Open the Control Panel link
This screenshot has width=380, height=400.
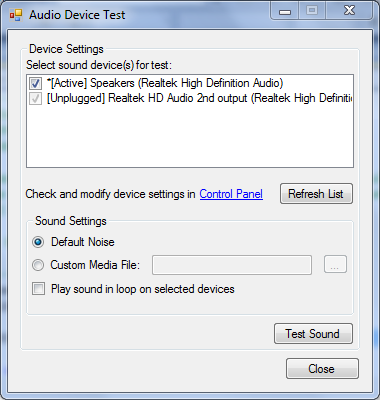(231, 194)
